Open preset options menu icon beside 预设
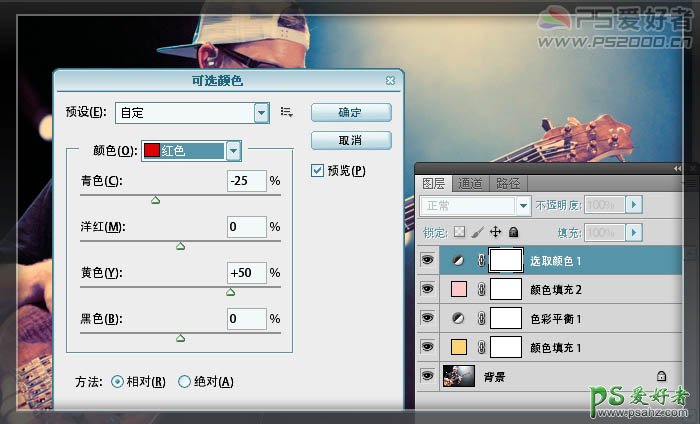This screenshot has width=700, height=424. (x=287, y=112)
